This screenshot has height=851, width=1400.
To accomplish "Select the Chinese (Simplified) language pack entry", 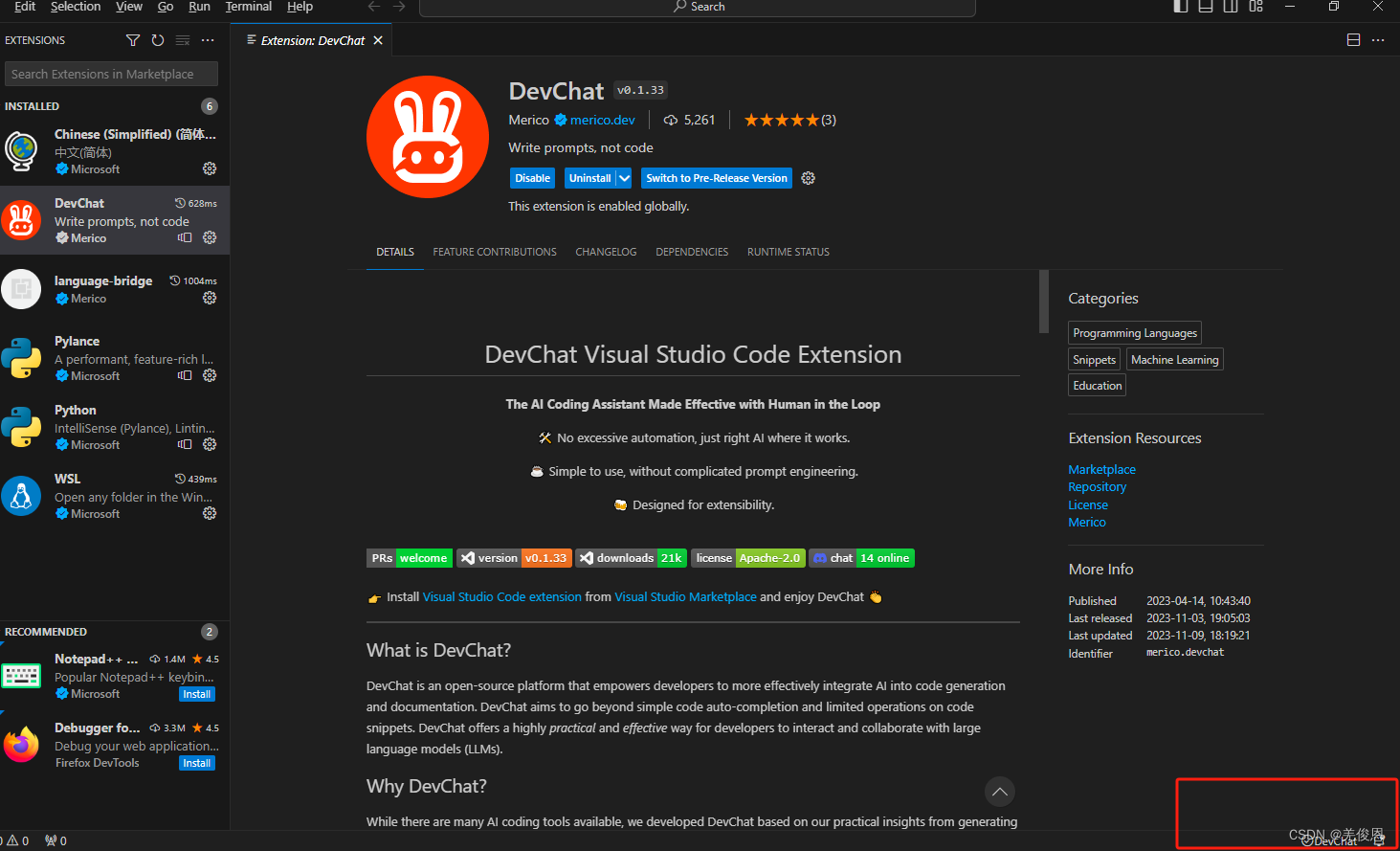I will click(115, 151).
